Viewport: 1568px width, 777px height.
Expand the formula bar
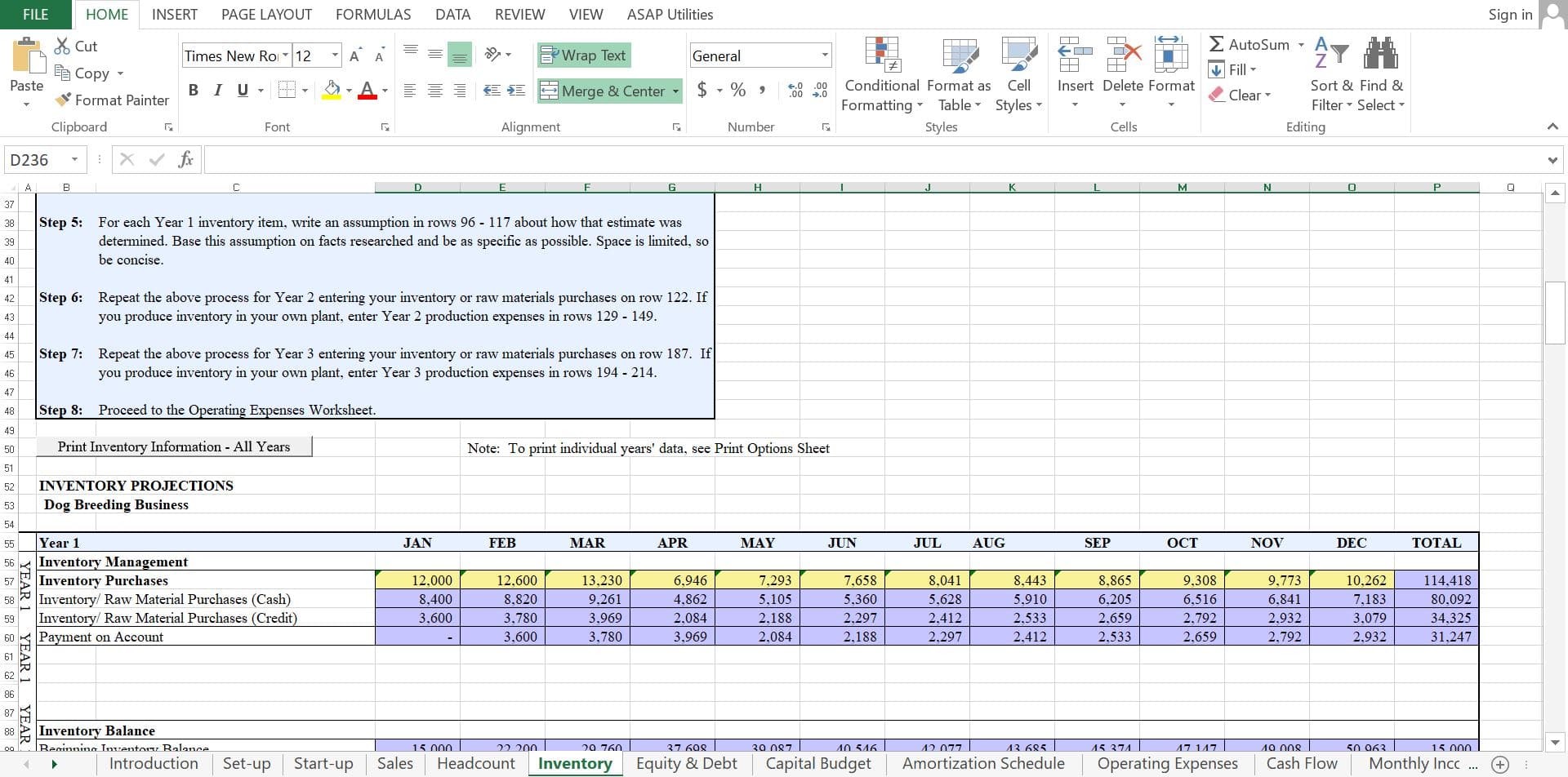point(1552,160)
